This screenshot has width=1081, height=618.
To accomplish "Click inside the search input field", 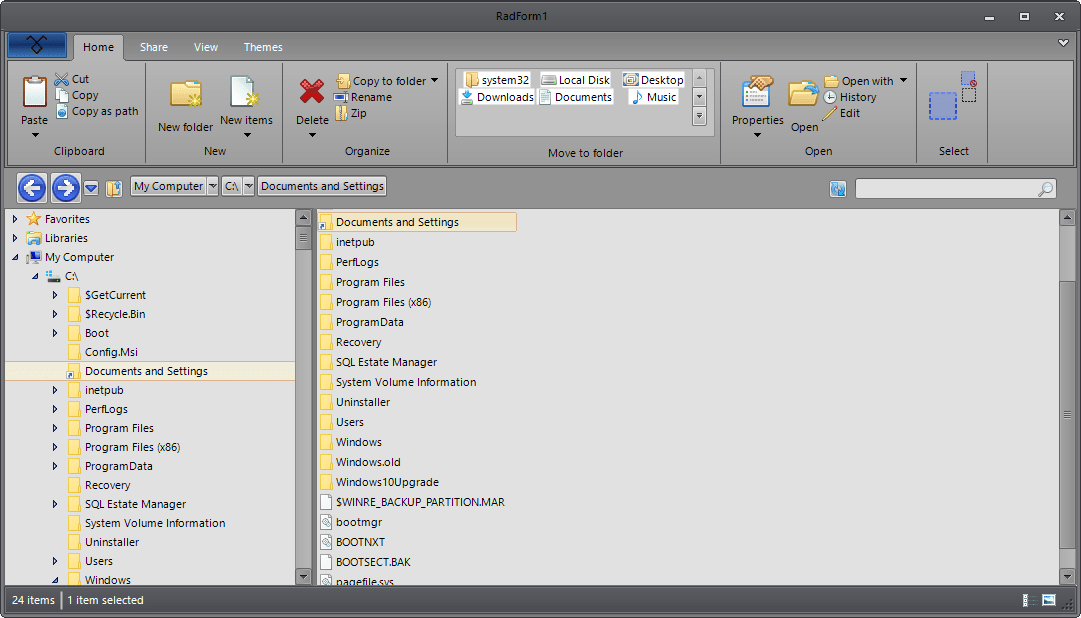I will (950, 188).
